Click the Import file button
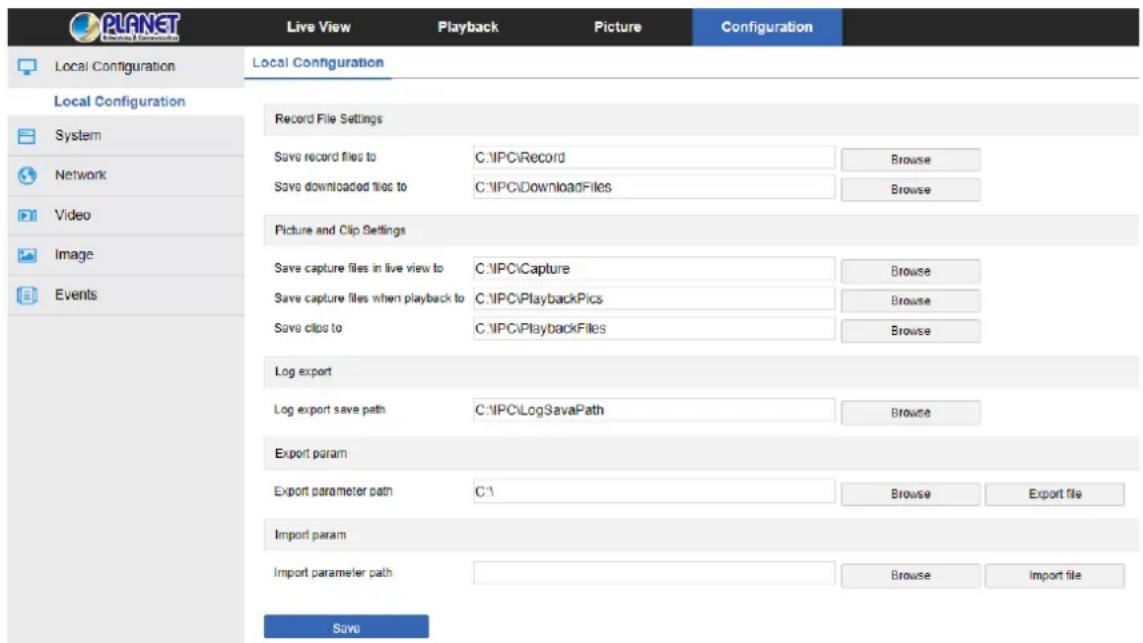 pos(1055,576)
